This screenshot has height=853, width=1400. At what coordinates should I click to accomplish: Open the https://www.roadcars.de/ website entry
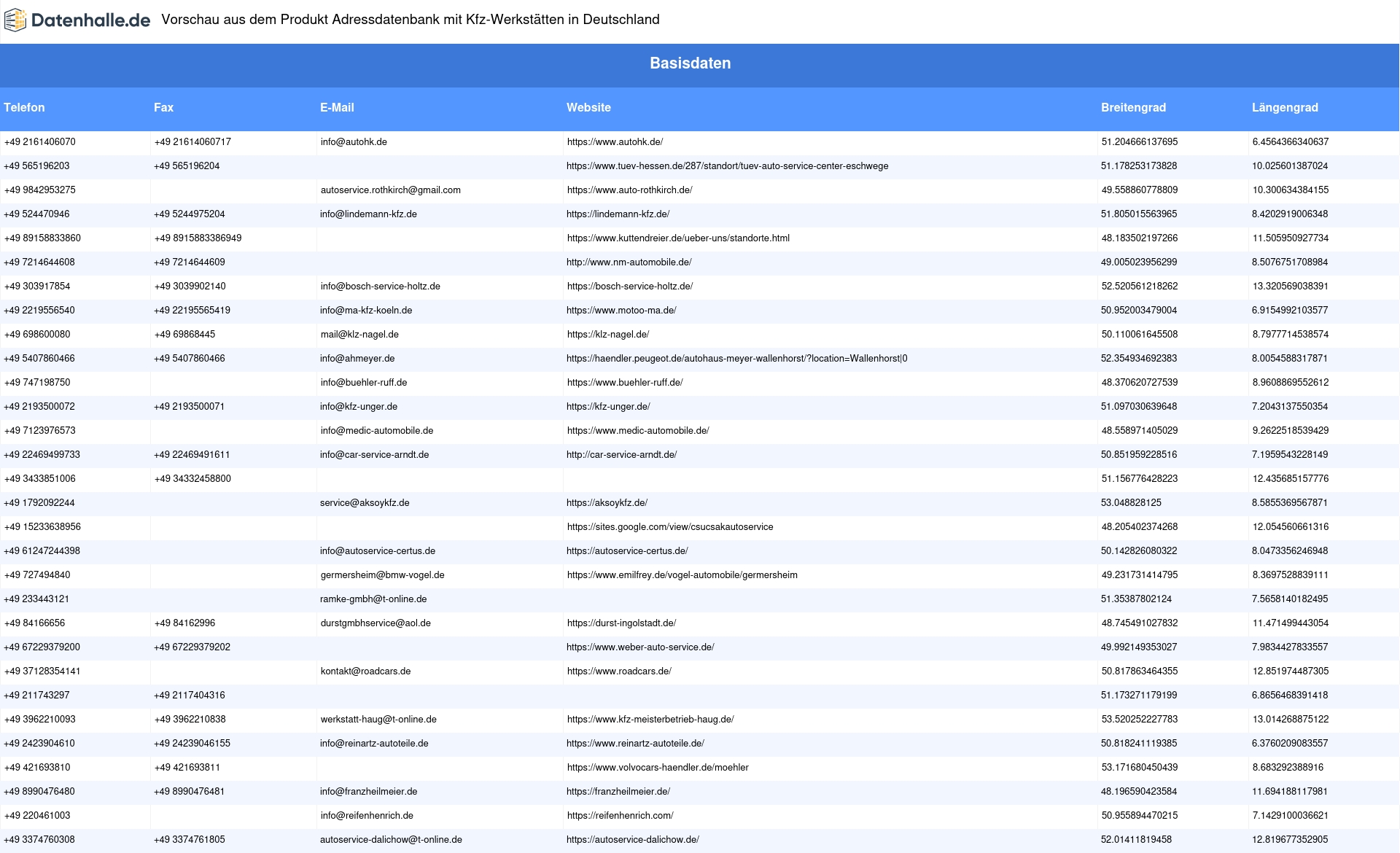pos(619,671)
